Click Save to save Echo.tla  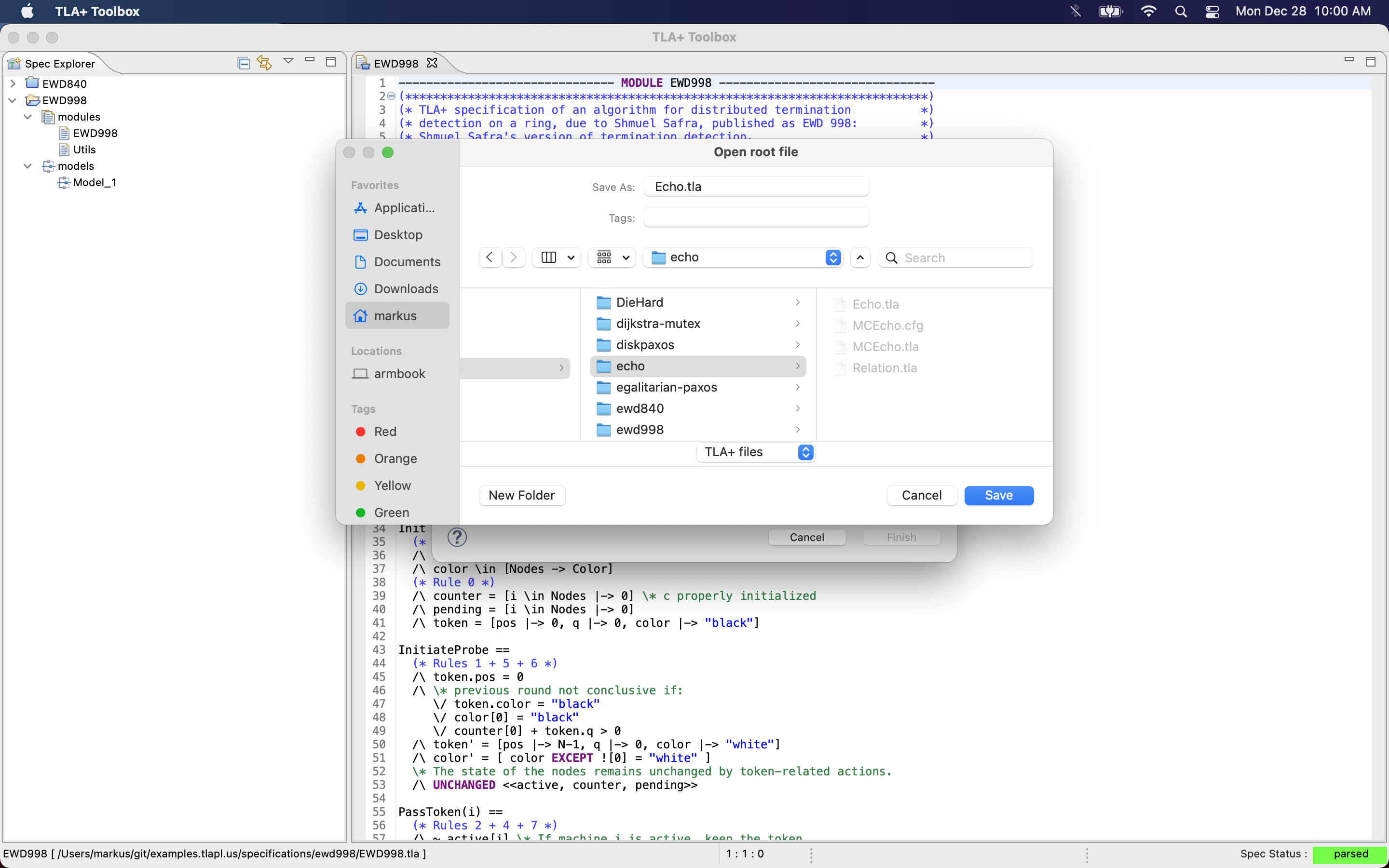point(998,495)
